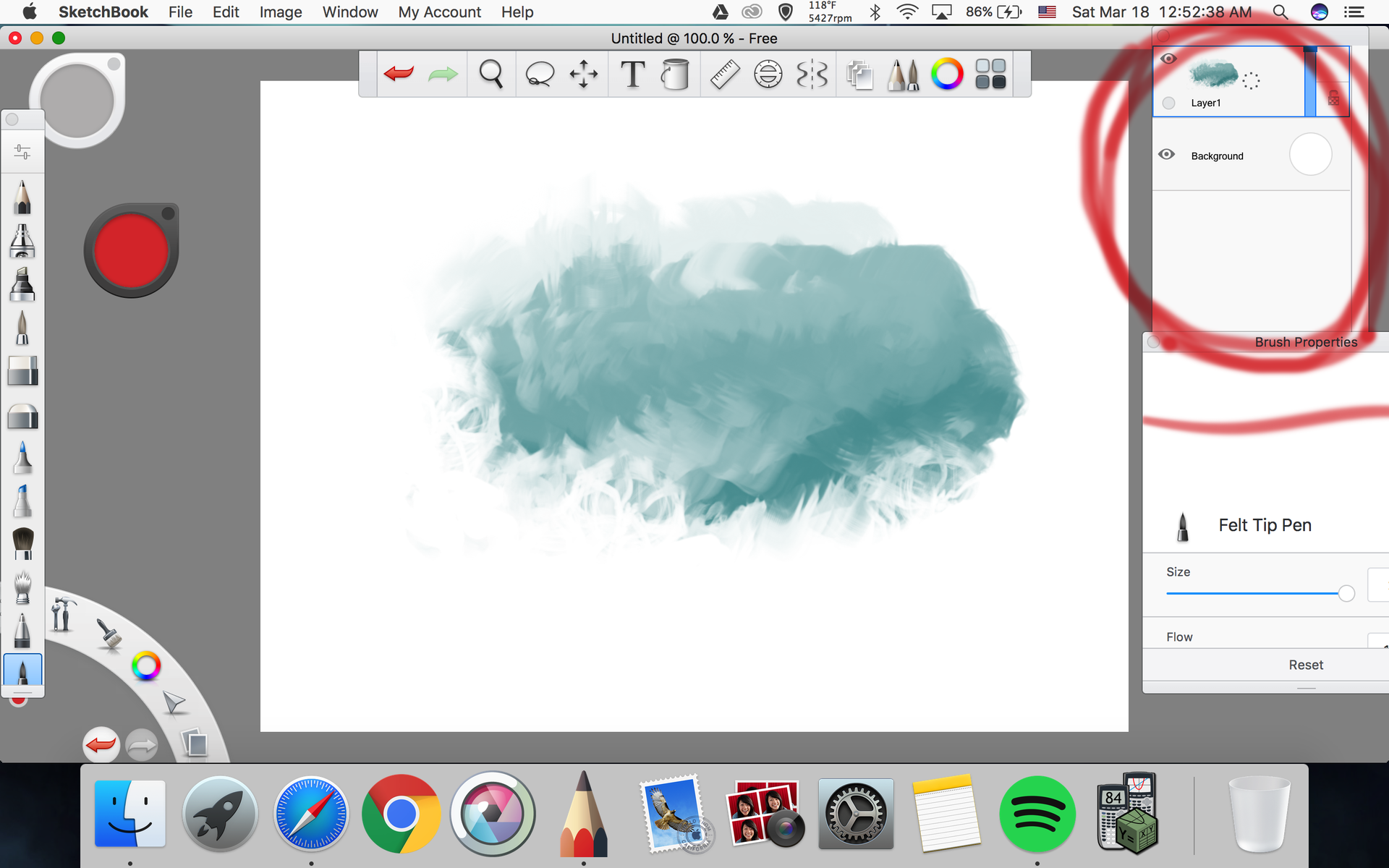Hide Layer1 using its eye icon
Screen dimensions: 1389x868
point(1168,59)
